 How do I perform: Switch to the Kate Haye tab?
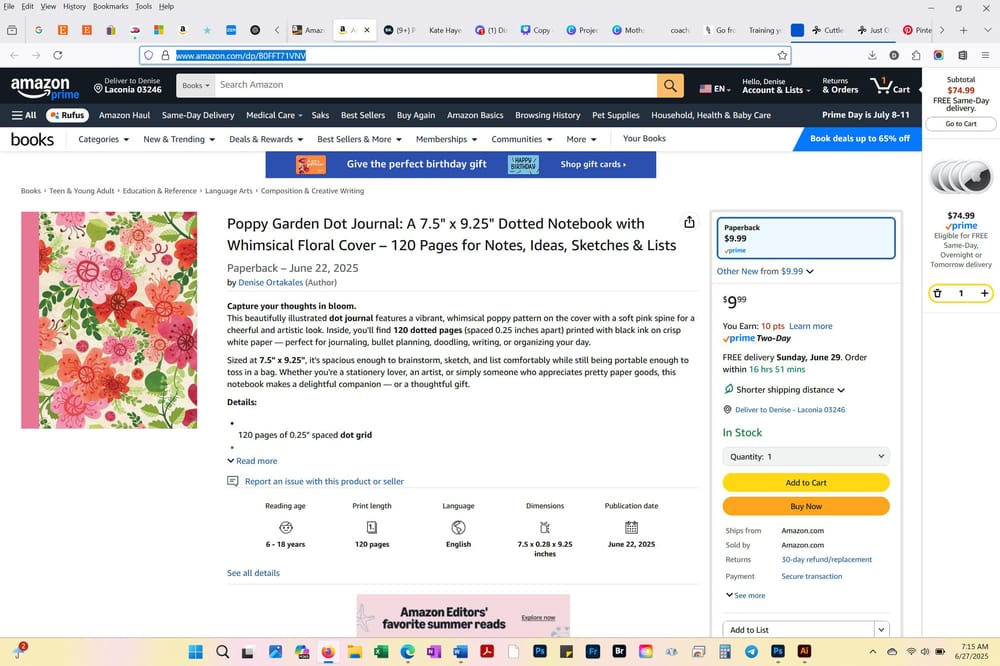(x=445, y=30)
